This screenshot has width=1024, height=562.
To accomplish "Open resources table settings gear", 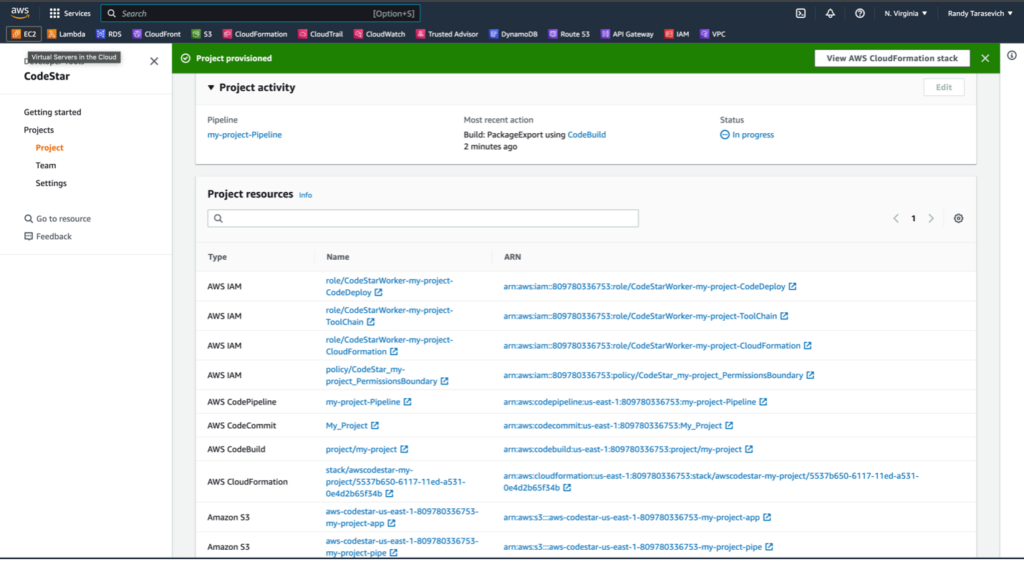I will coord(958,219).
